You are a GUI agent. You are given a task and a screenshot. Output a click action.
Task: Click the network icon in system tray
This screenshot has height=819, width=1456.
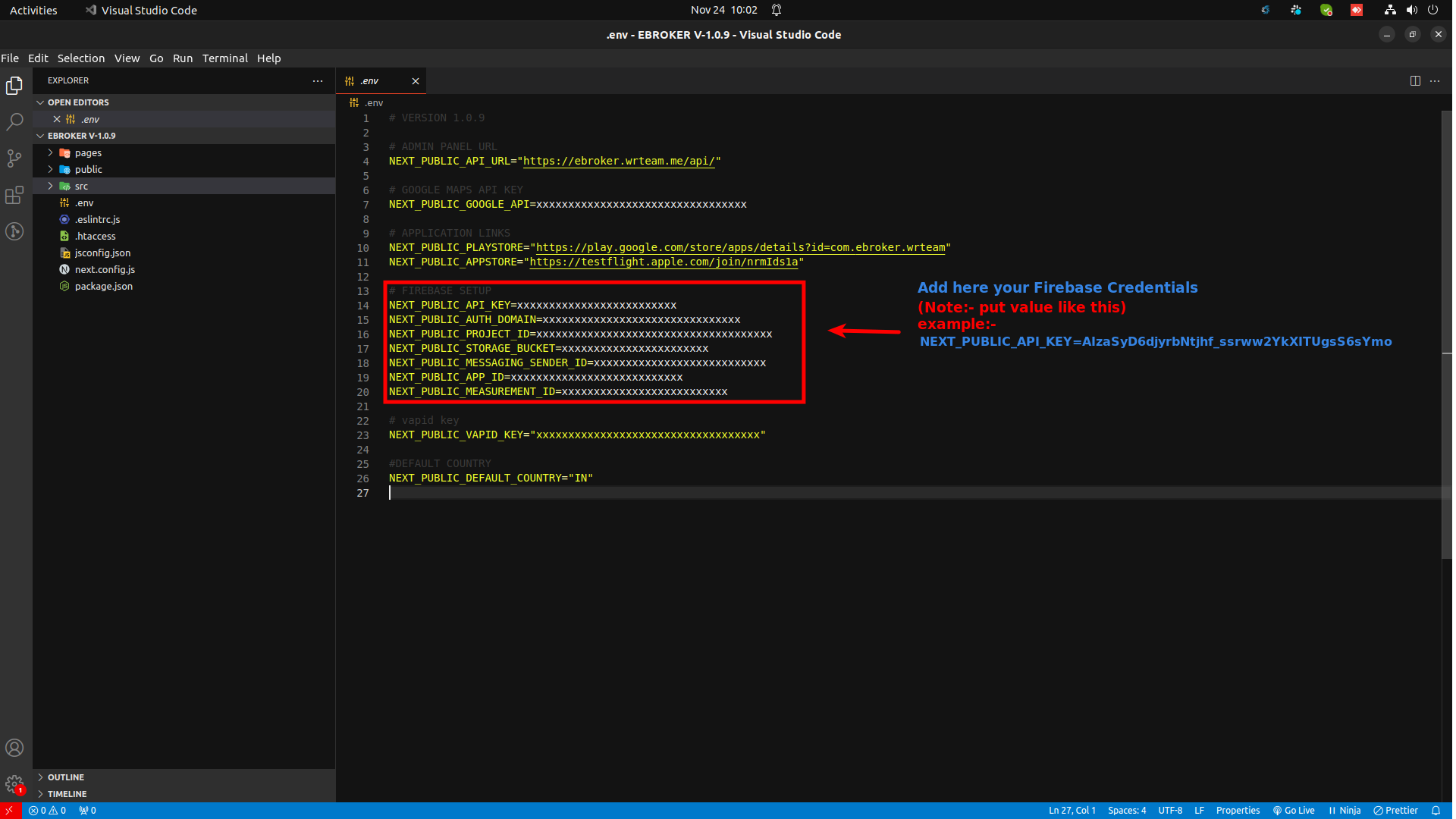pyautogui.click(x=1390, y=10)
